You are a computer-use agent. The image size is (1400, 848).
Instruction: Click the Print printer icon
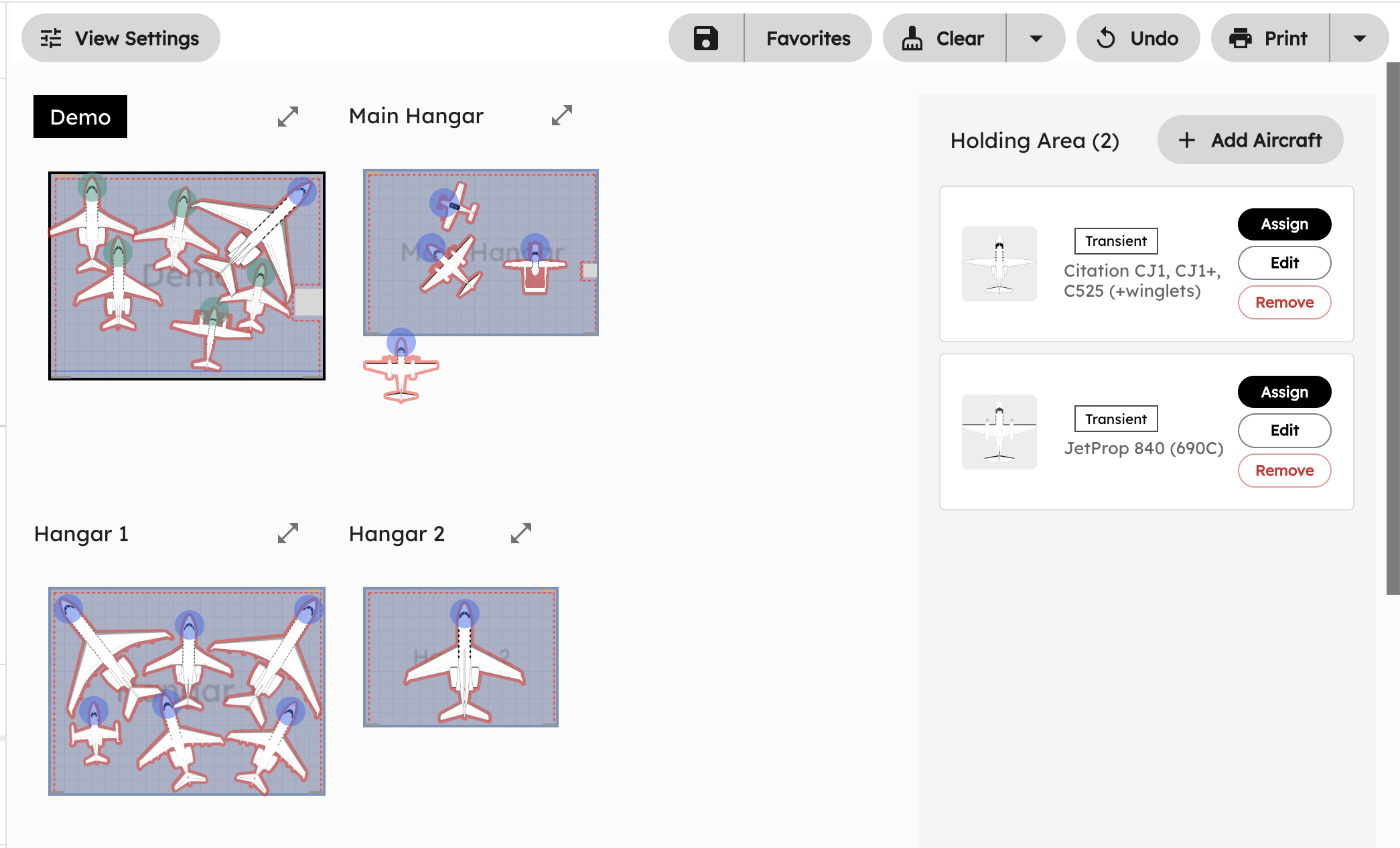point(1243,38)
